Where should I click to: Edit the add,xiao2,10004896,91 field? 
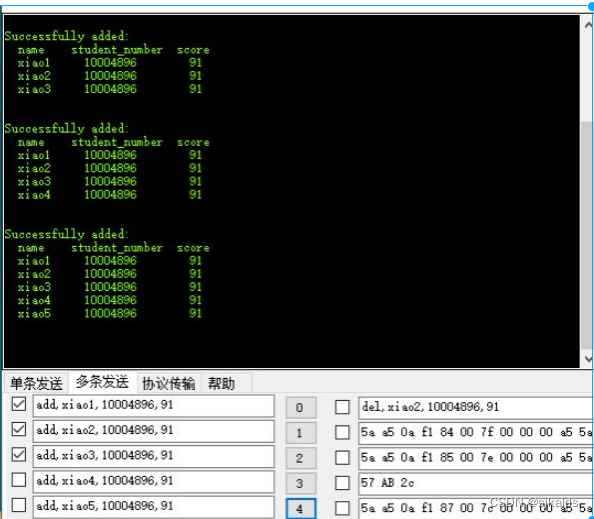[153, 431]
